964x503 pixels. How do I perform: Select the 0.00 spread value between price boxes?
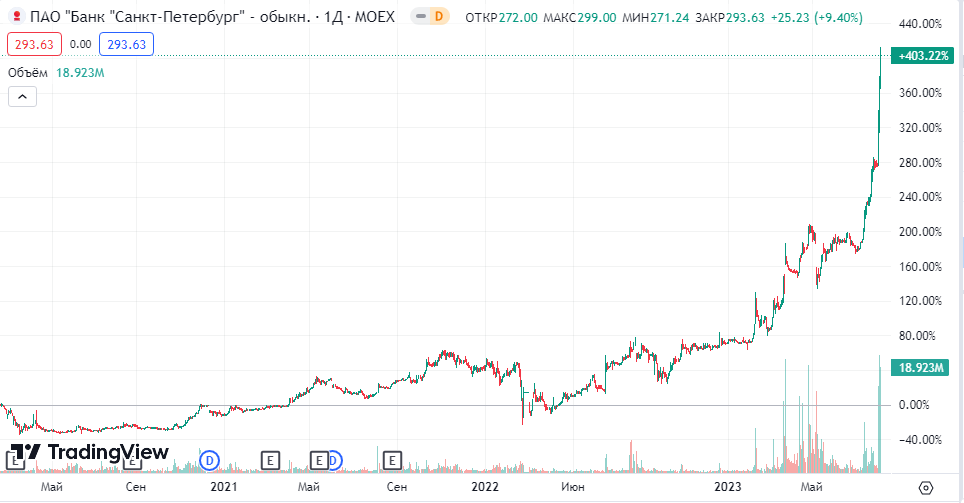(81, 44)
